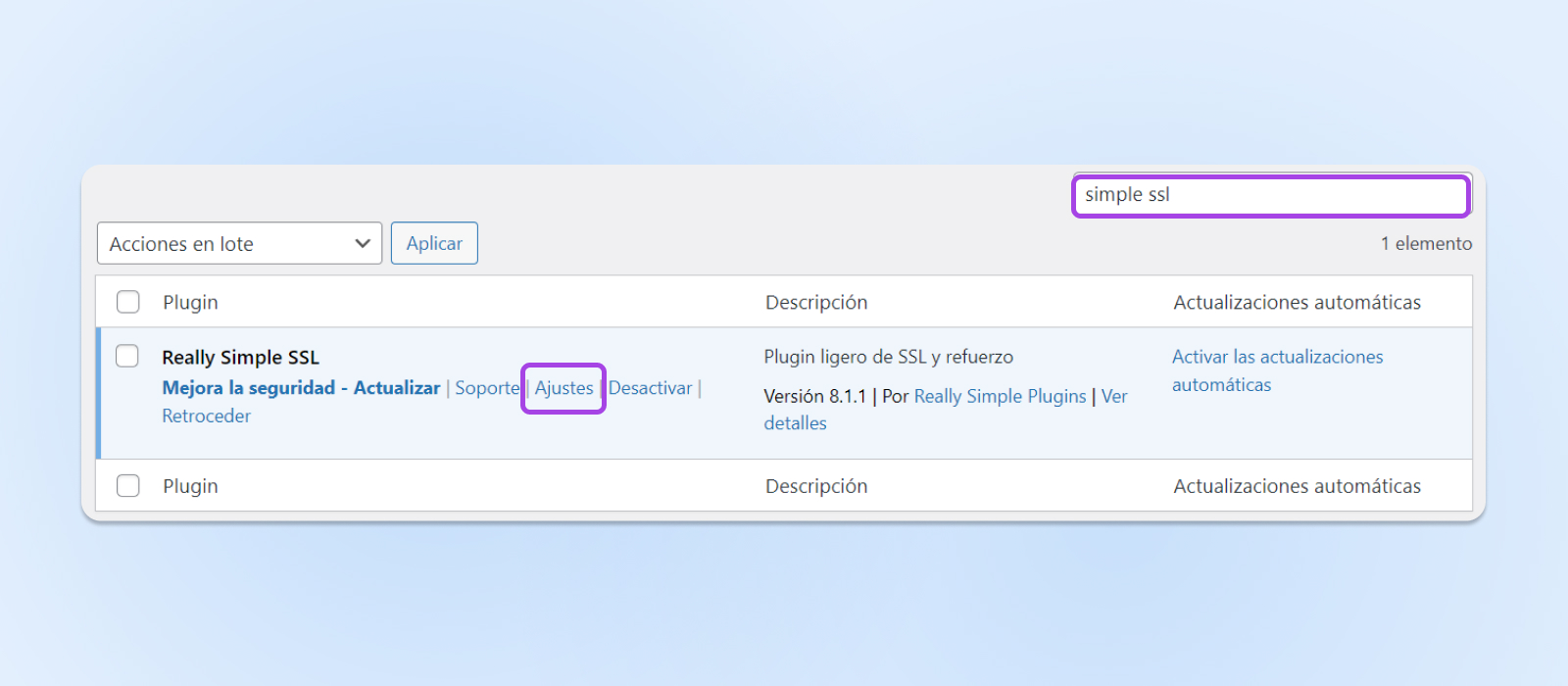The width and height of the screenshot is (1568, 686).
Task: Click Ver detalles for the plugin
Action: (1115, 396)
